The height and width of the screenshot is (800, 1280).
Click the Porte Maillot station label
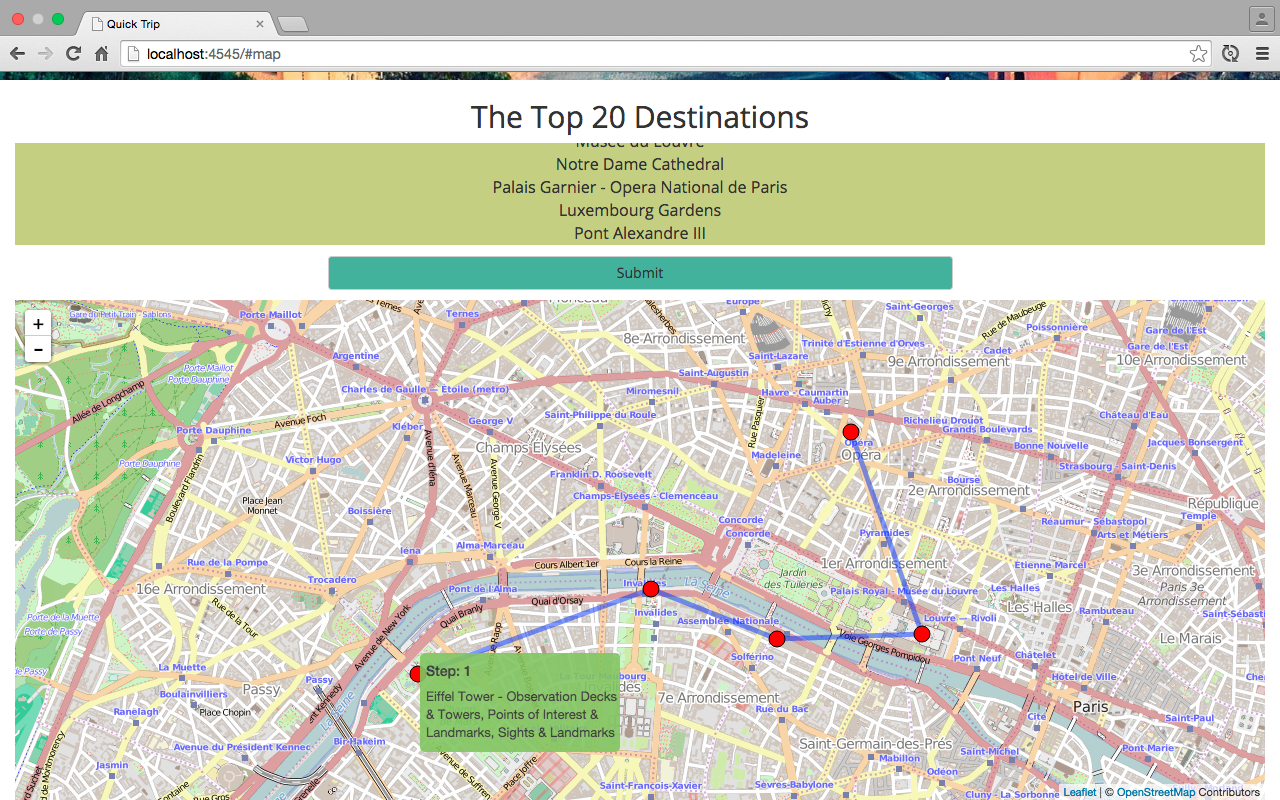pos(270,314)
